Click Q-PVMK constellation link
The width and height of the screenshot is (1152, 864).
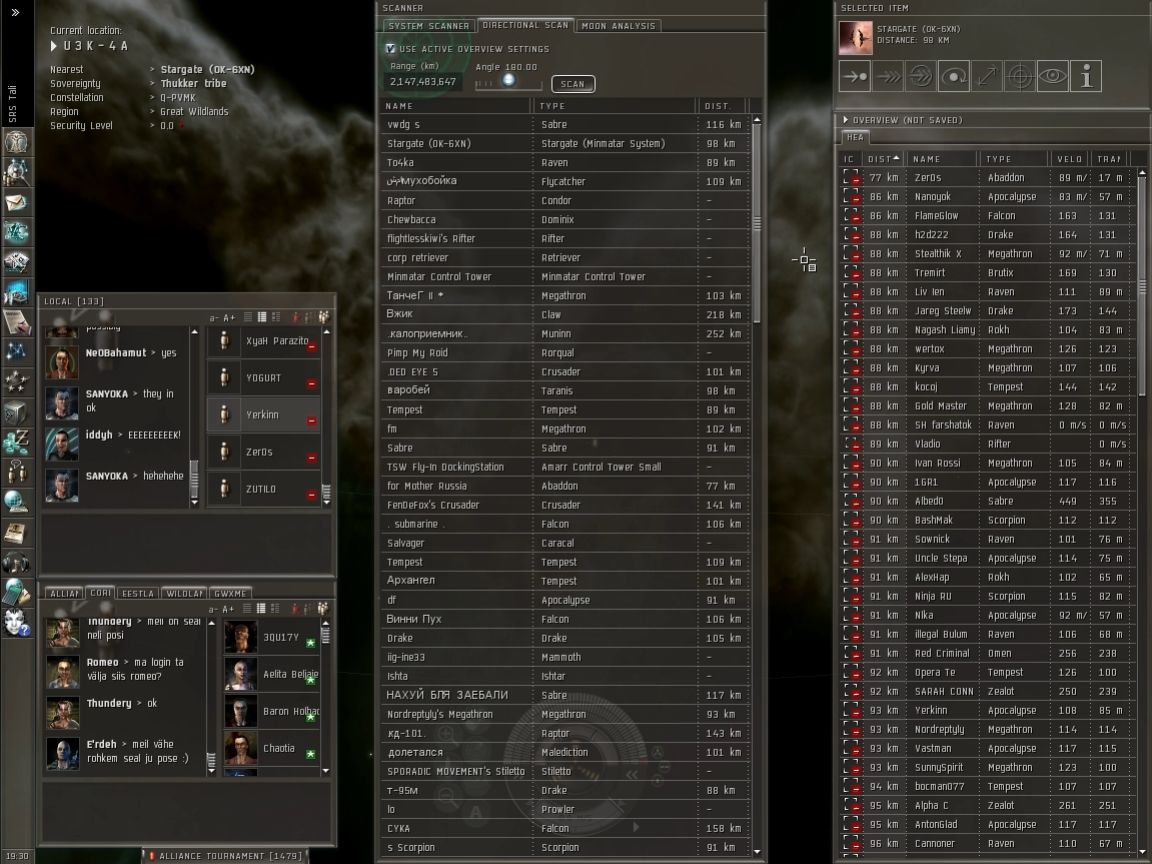(178, 97)
